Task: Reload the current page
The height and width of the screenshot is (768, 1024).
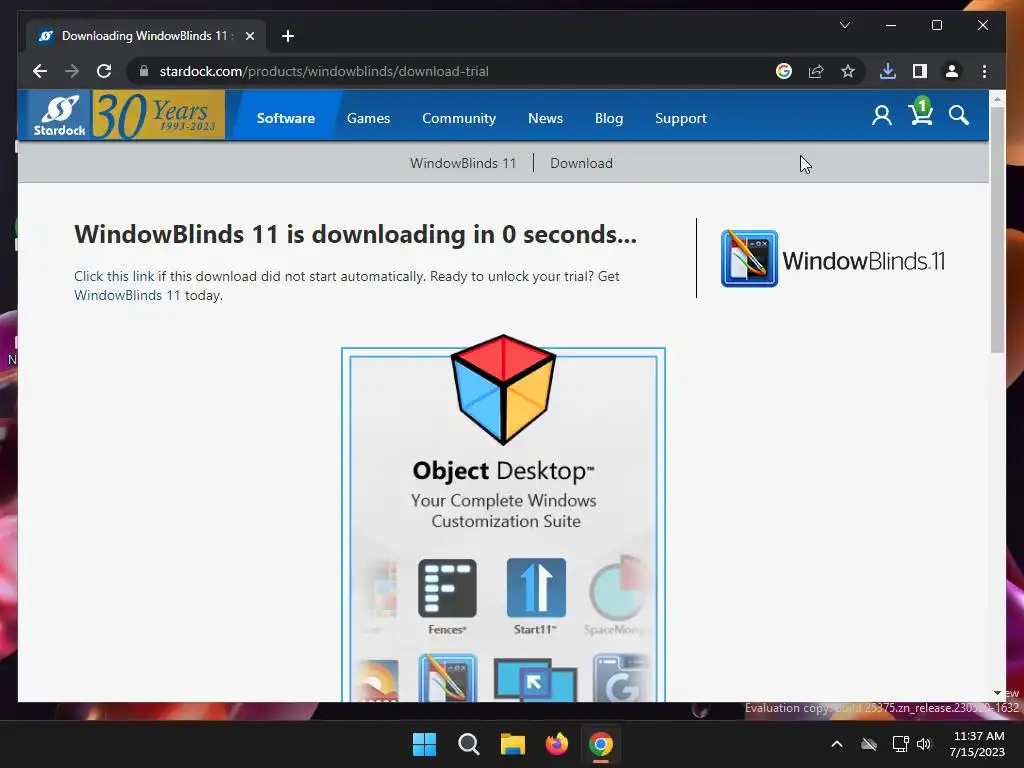Action: (x=104, y=71)
